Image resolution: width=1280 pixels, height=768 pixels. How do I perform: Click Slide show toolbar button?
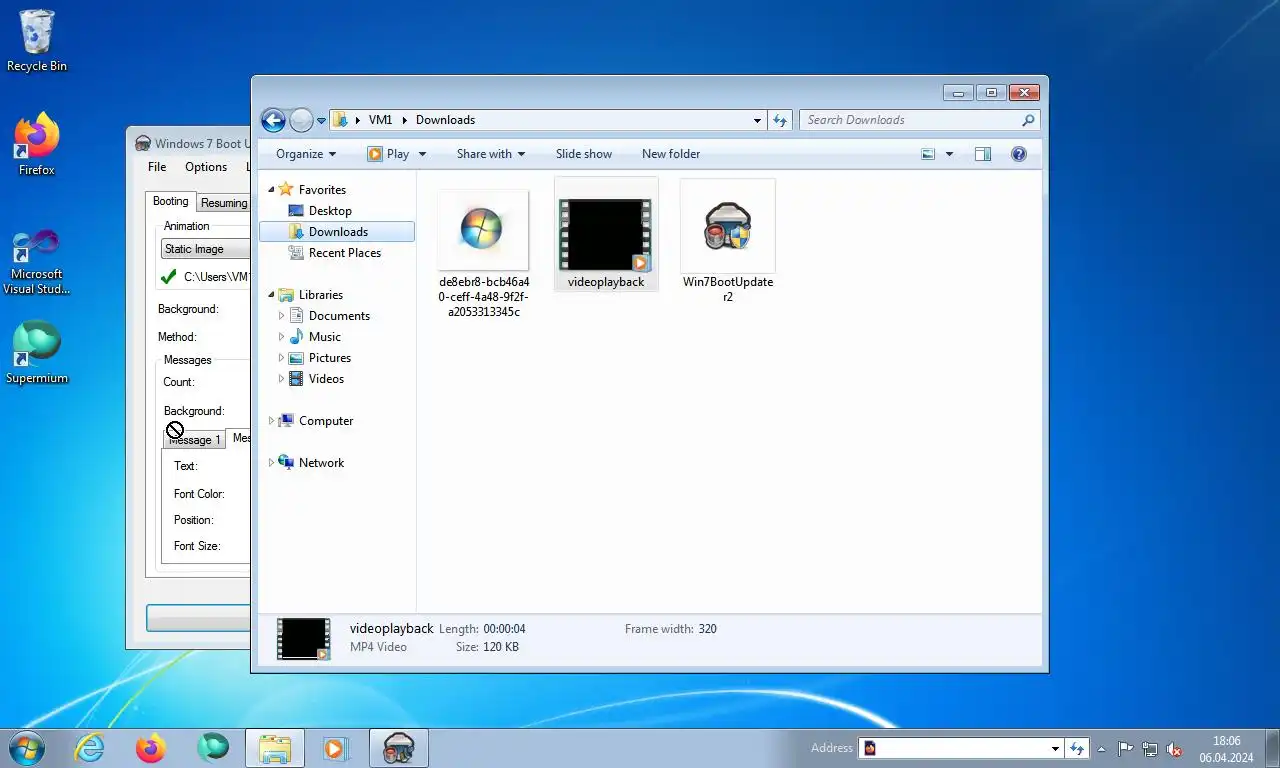(x=584, y=154)
